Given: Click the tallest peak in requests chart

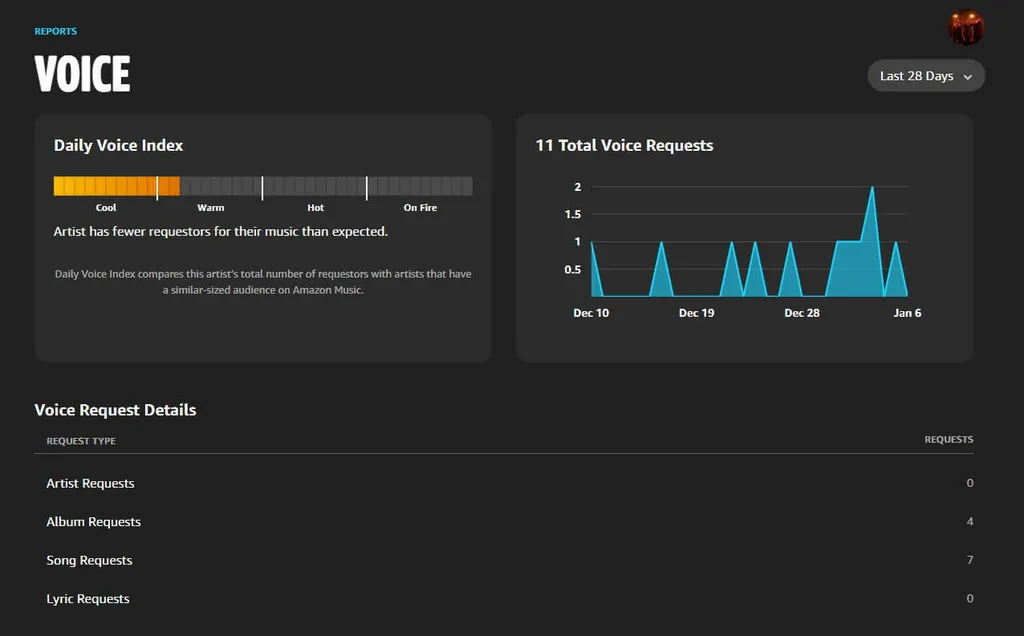Looking at the screenshot, I should click(872, 189).
